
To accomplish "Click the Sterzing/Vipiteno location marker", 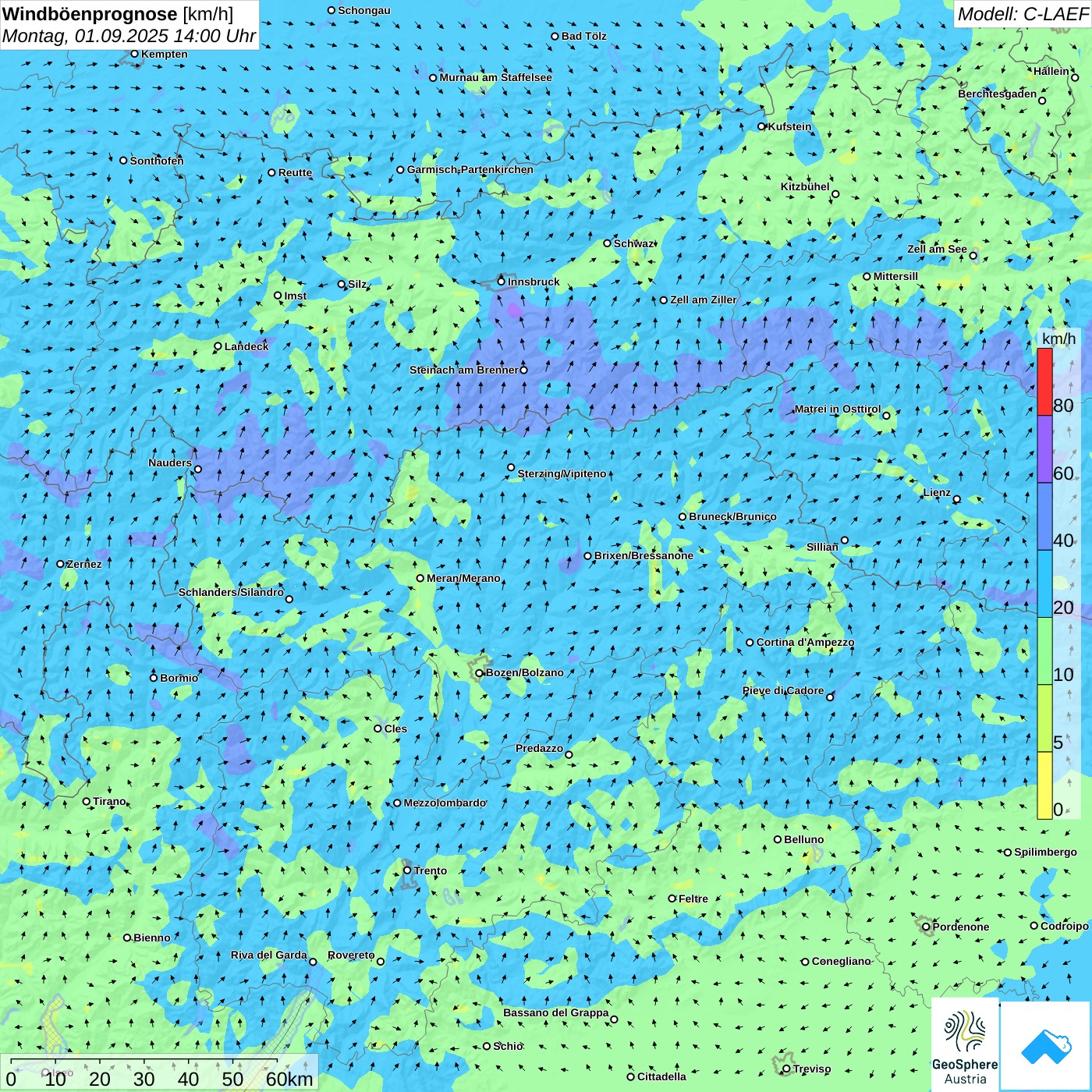I will click(511, 468).
